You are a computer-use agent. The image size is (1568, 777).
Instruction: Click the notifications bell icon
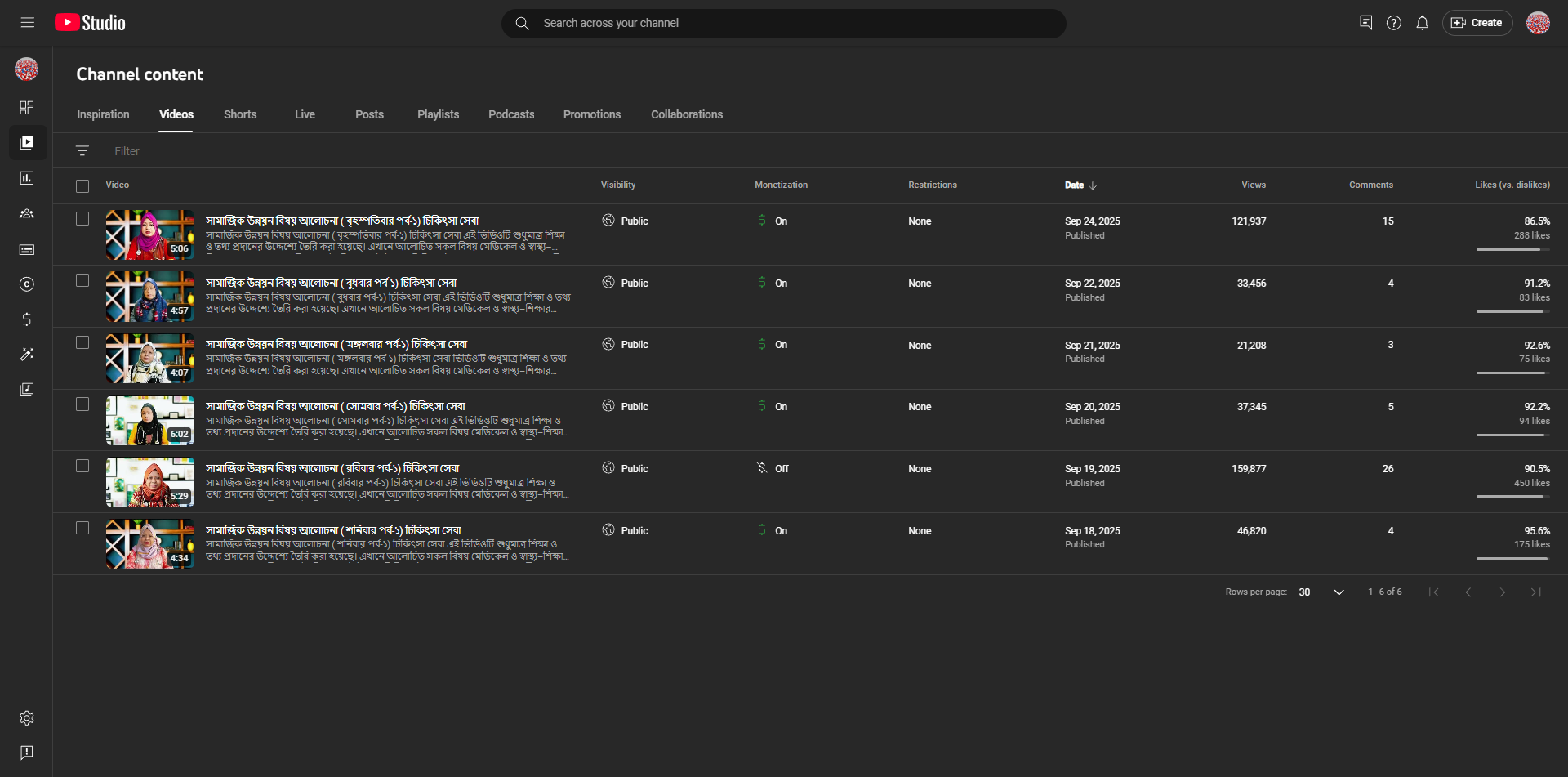pyautogui.click(x=1422, y=23)
